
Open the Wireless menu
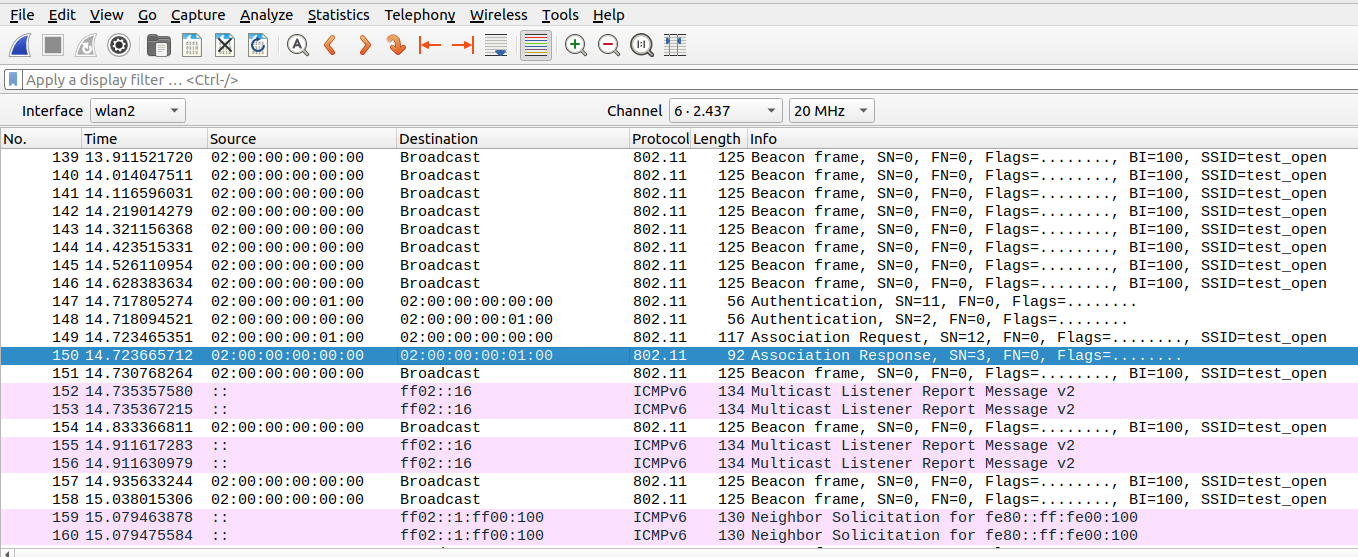[498, 15]
